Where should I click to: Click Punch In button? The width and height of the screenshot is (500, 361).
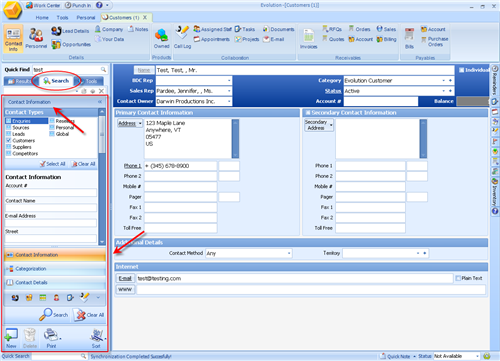(78, 5)
